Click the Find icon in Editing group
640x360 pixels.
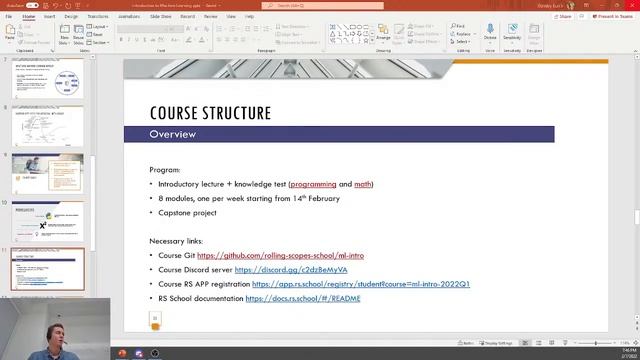coord(458,26)
